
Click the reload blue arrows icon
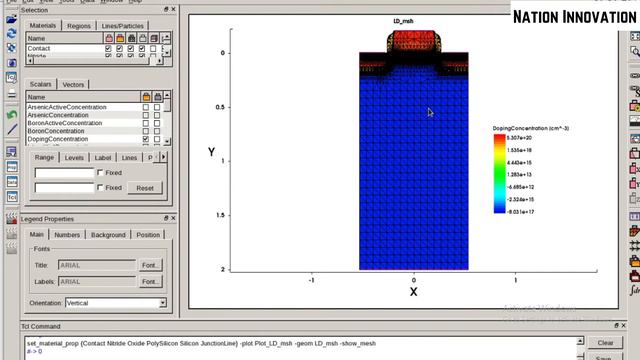tap(11, 33)
